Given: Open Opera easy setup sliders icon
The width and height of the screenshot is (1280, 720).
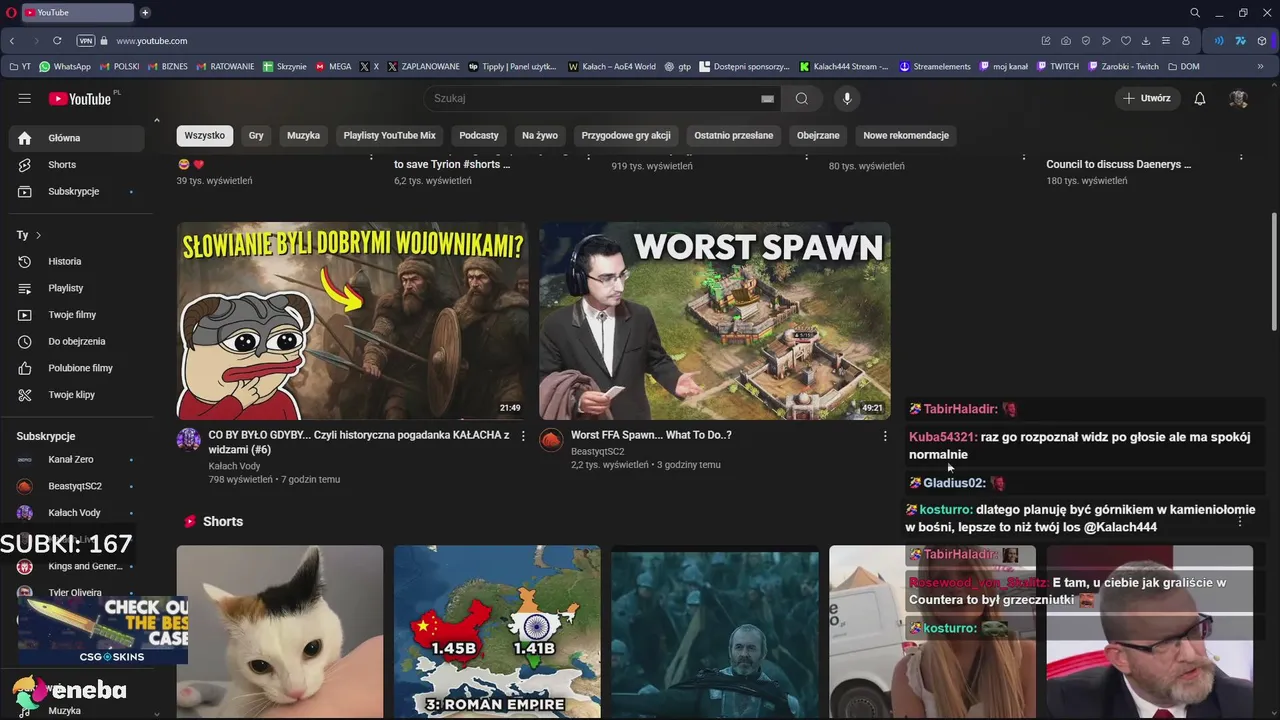Looking at the screenshot, I should pos(1166,41).
